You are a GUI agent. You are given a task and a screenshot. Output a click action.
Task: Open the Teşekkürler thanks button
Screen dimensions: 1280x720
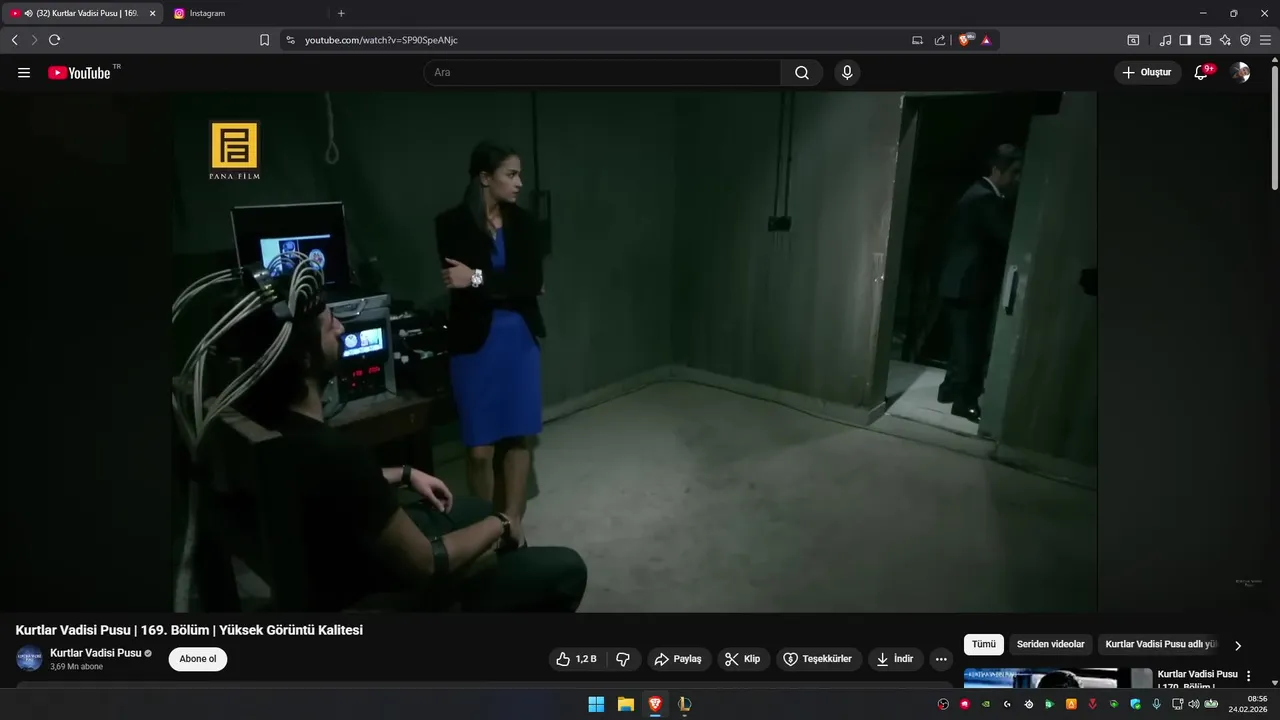(x=818, y=659)
